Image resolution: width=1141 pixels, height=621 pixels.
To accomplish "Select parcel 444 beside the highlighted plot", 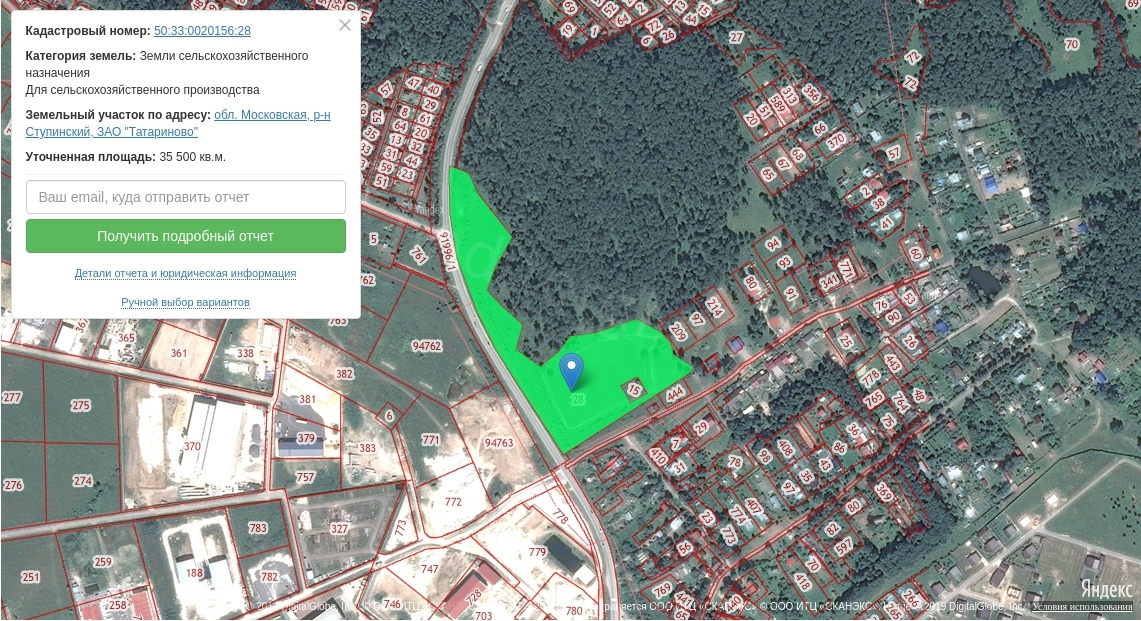I will coord(674,396).
